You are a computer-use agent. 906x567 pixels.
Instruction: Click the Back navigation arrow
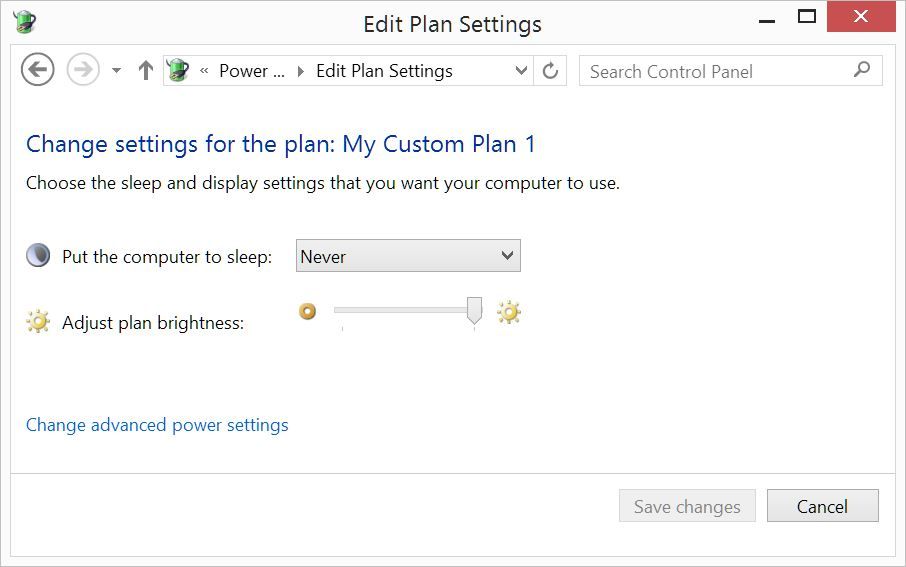tap(38, 71)
